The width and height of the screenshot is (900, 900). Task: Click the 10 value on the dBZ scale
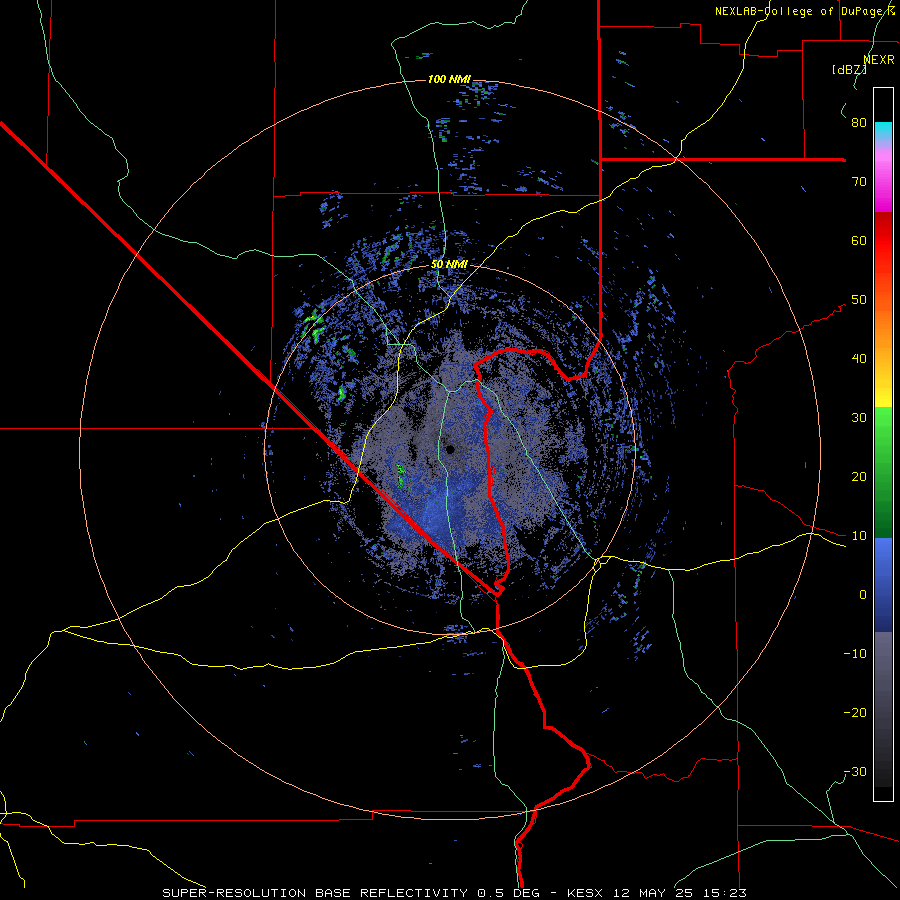coord(859,536)
